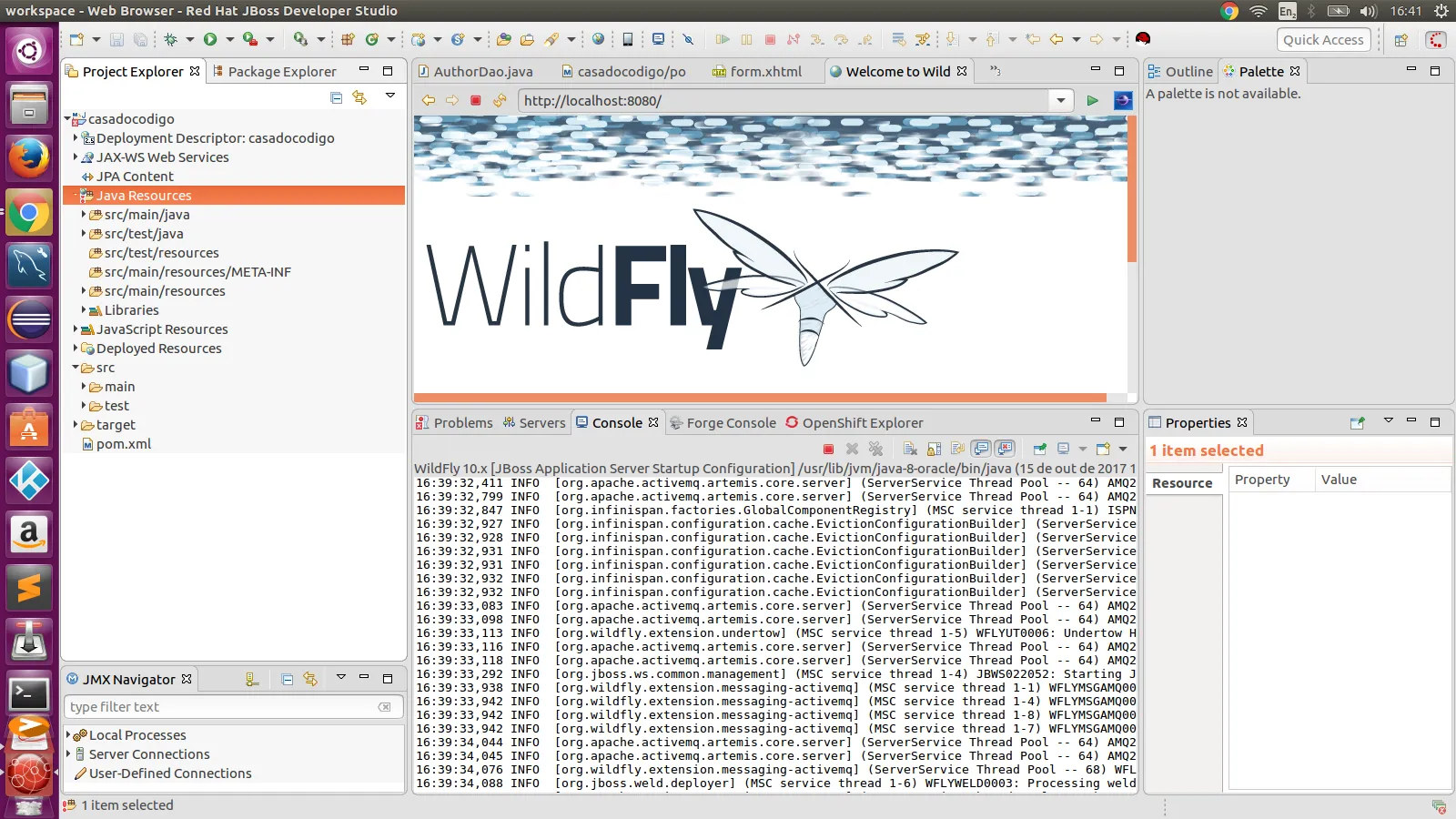Switch to the Outline tab
Viewport: 1456px width, 819px height.
(1180, 71)
